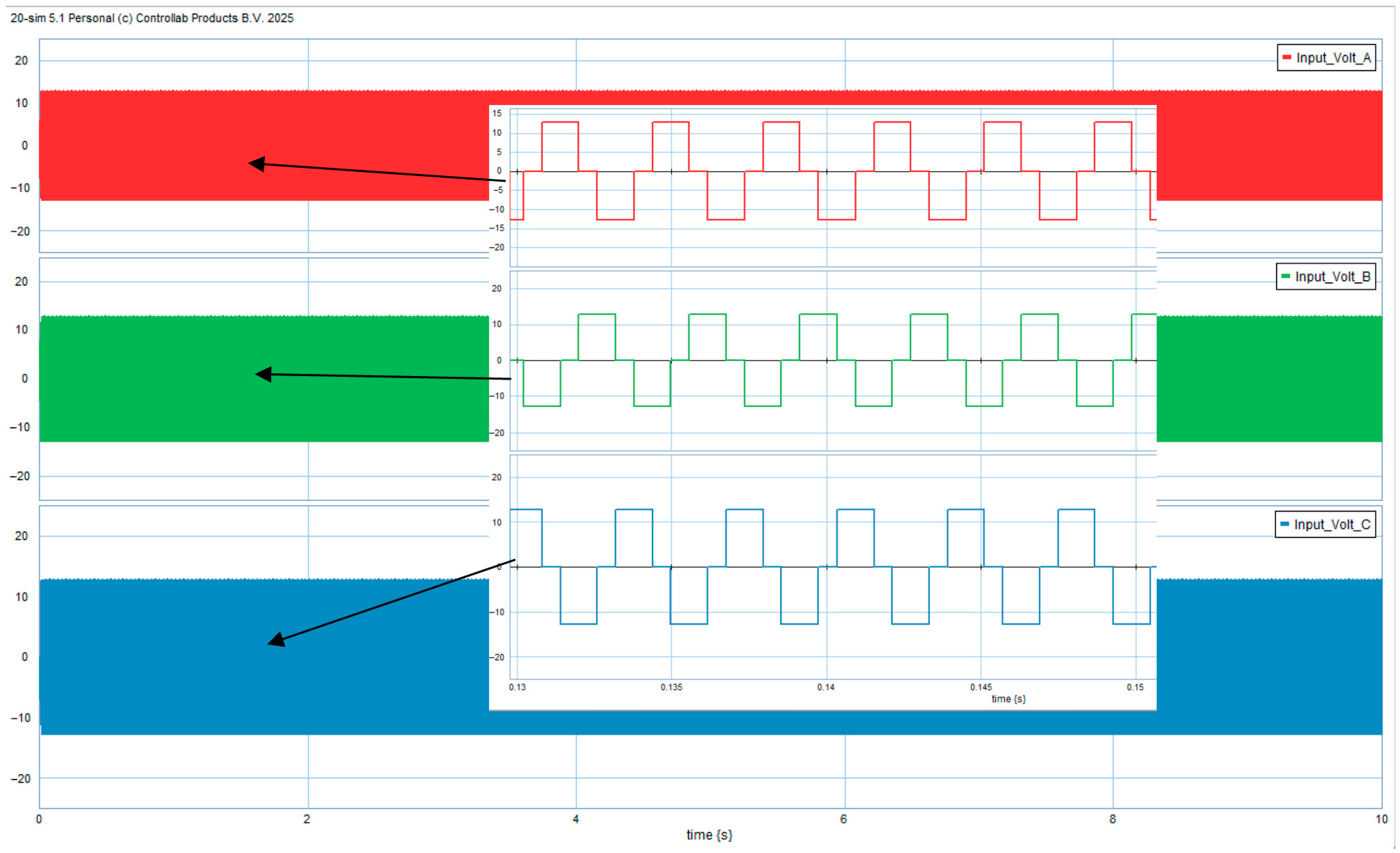Viewport: 1400px width, 853px height.
Task: Click the Input_Volt_C legend label
Action: tap(1332, 525)
